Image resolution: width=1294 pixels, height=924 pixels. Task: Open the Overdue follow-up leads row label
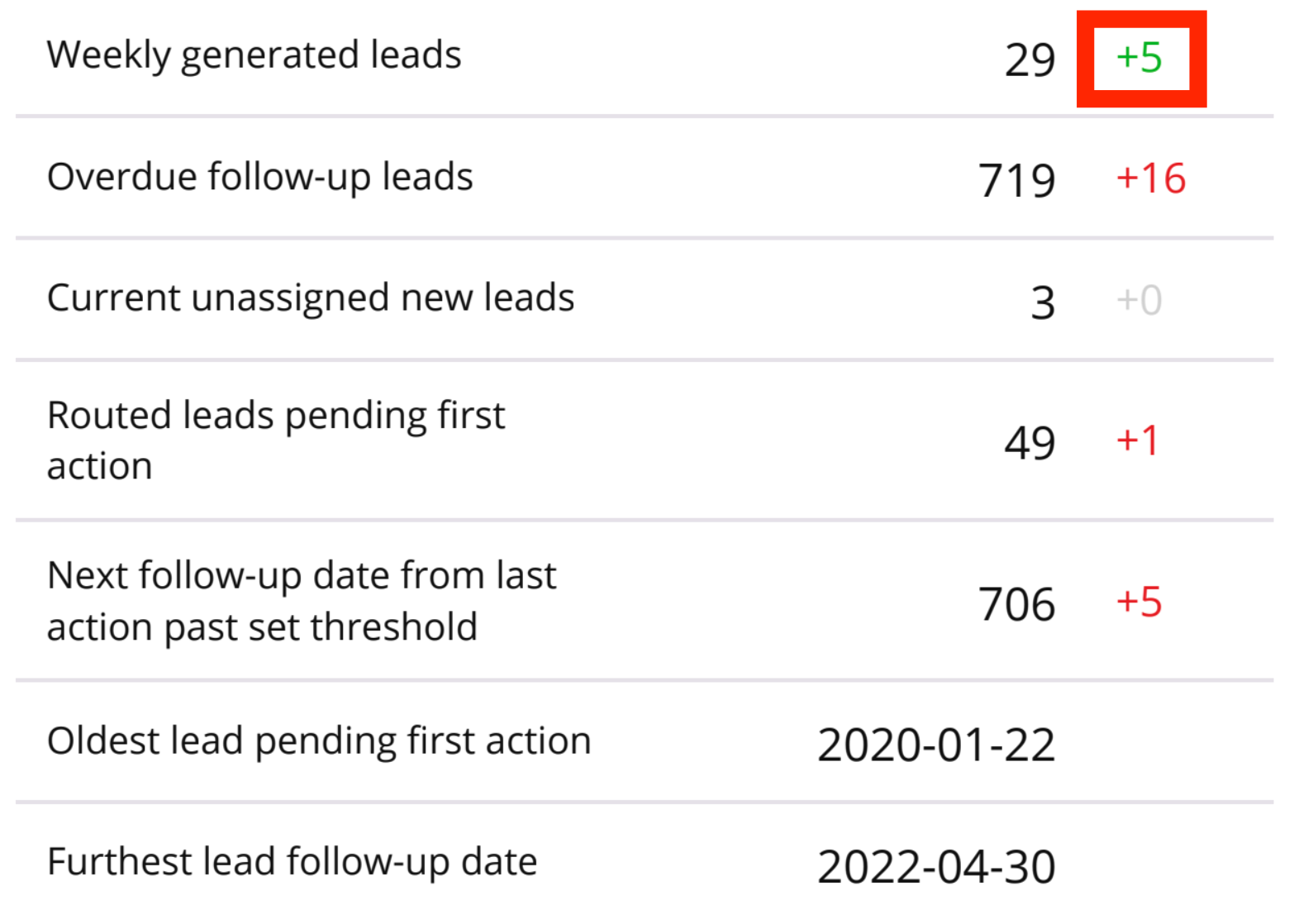click(x=259, y=177)
